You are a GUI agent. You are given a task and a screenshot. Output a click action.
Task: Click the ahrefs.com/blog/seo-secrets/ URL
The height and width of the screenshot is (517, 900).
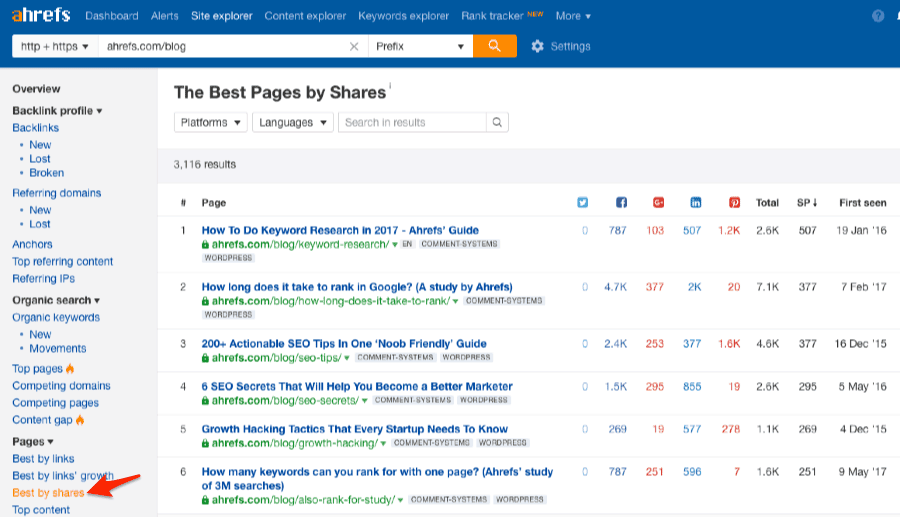point(285,401)
